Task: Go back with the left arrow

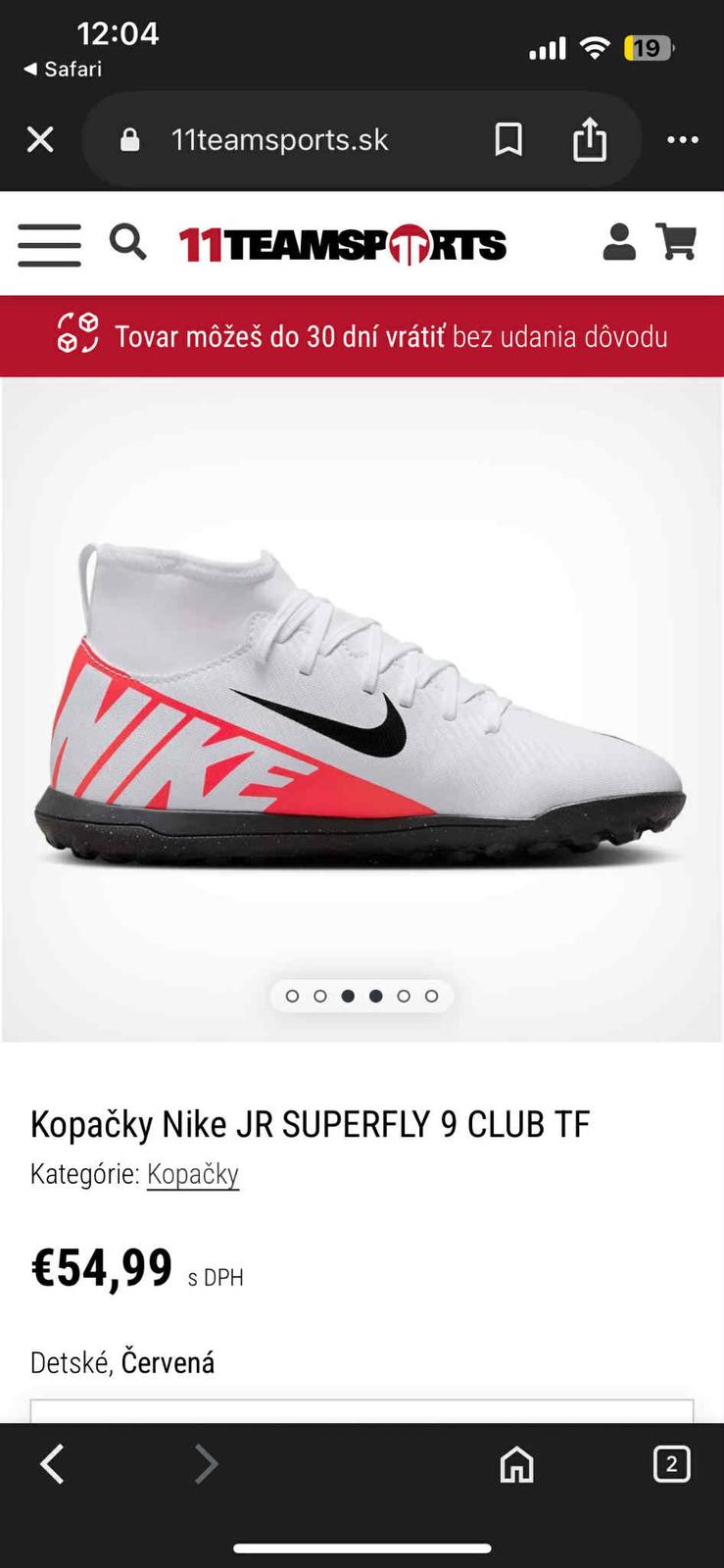Action: [52, 1464]
